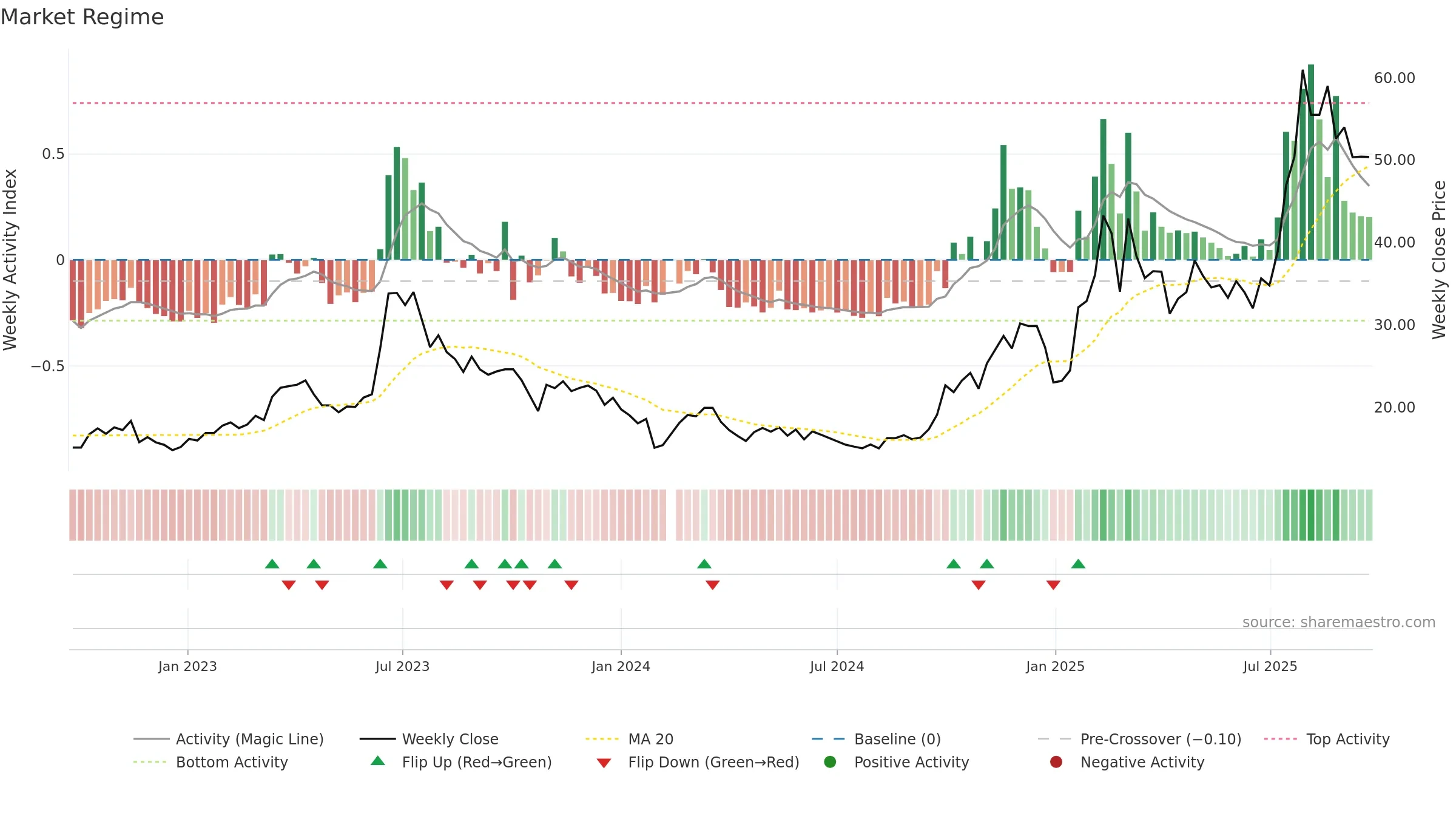This screenshot has width=1456, height=819.
Task: Click the Market Regime chart title
Action: (83, 17)
